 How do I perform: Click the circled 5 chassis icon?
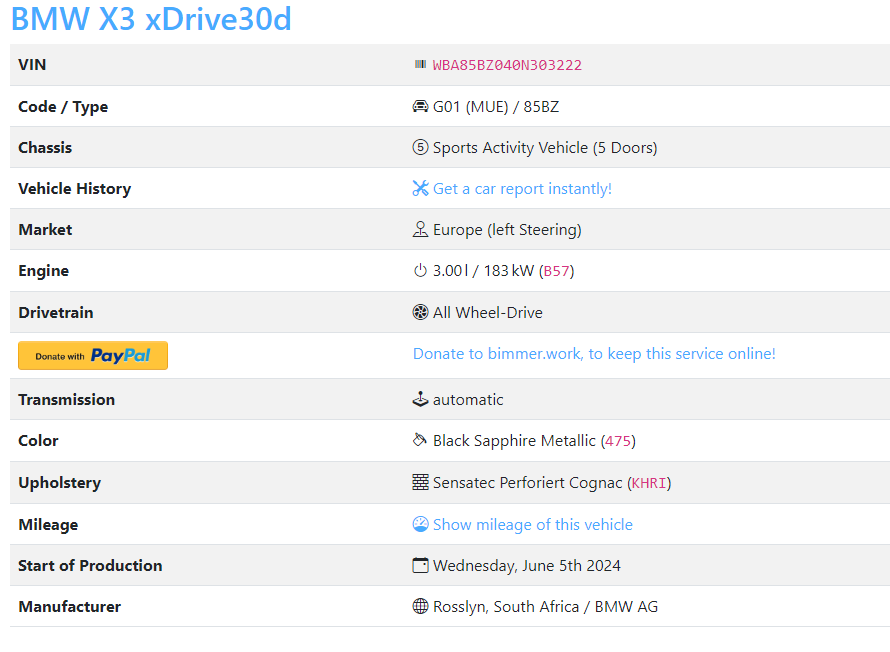pos(421,147)
